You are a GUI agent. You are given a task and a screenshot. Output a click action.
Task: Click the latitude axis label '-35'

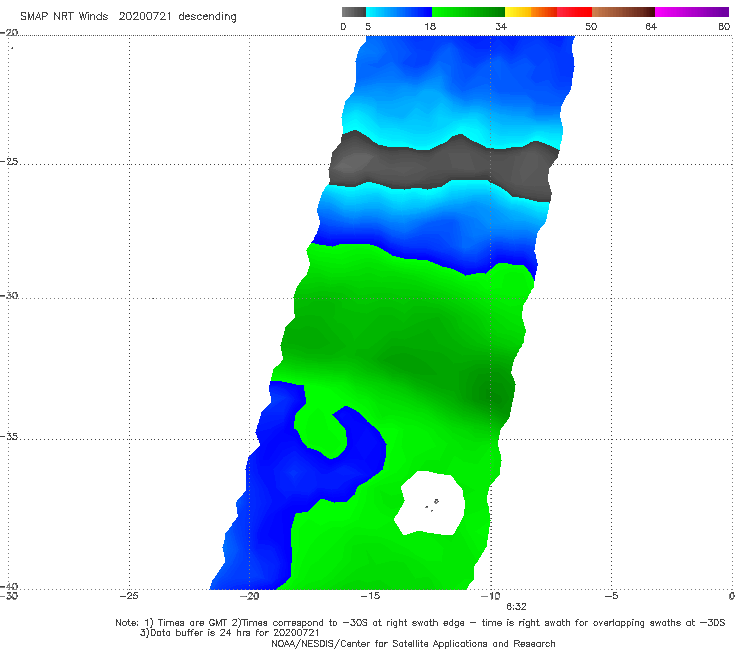9,436
